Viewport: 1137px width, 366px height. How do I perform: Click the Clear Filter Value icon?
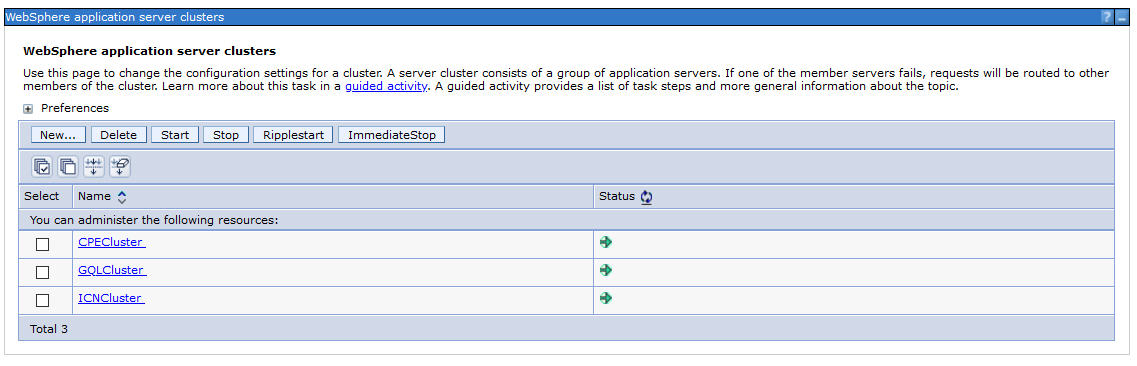[x=120, y=167]
